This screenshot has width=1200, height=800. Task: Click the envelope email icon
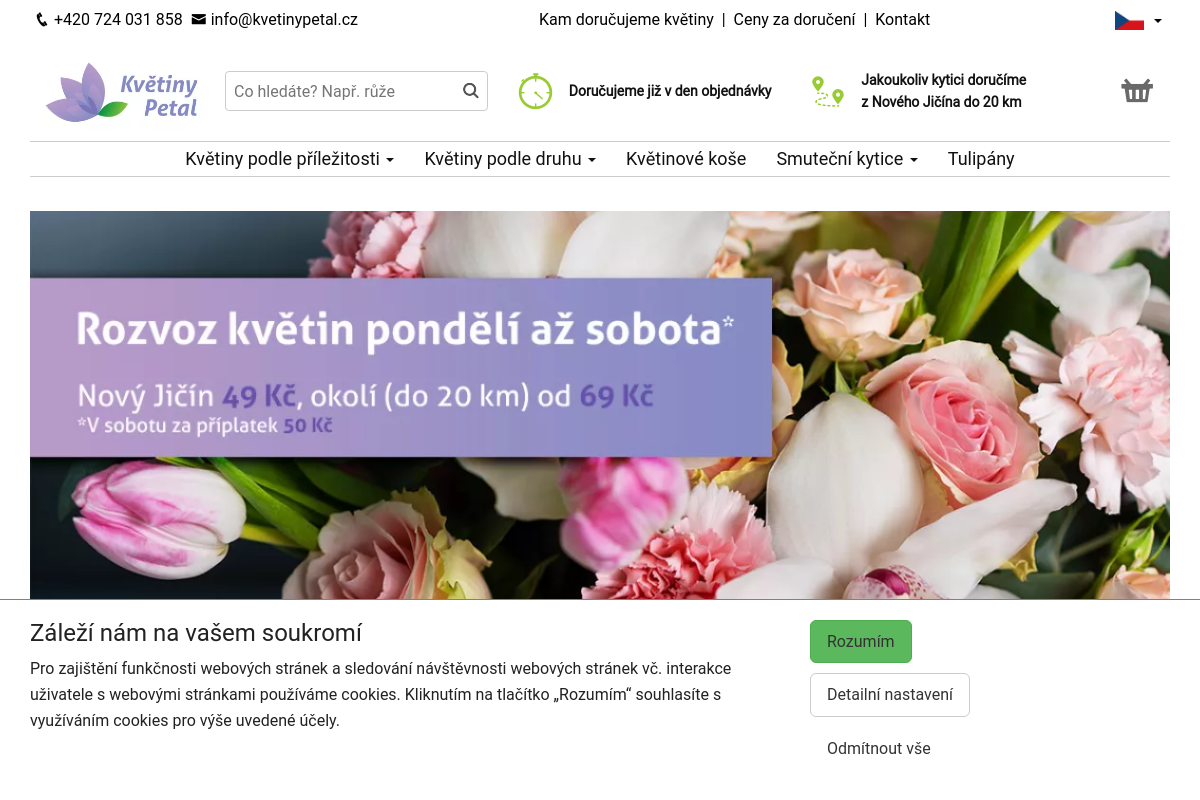pos(199,19)
